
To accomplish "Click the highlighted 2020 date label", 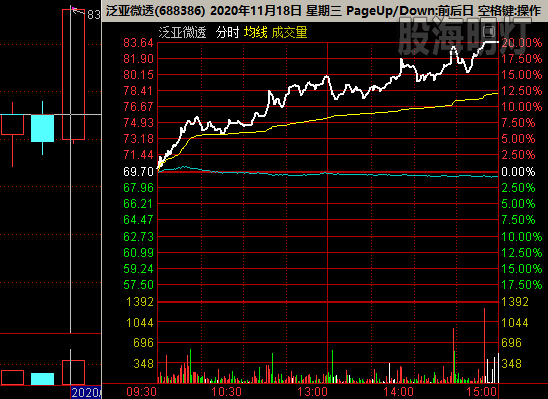I will pos(86,393).
